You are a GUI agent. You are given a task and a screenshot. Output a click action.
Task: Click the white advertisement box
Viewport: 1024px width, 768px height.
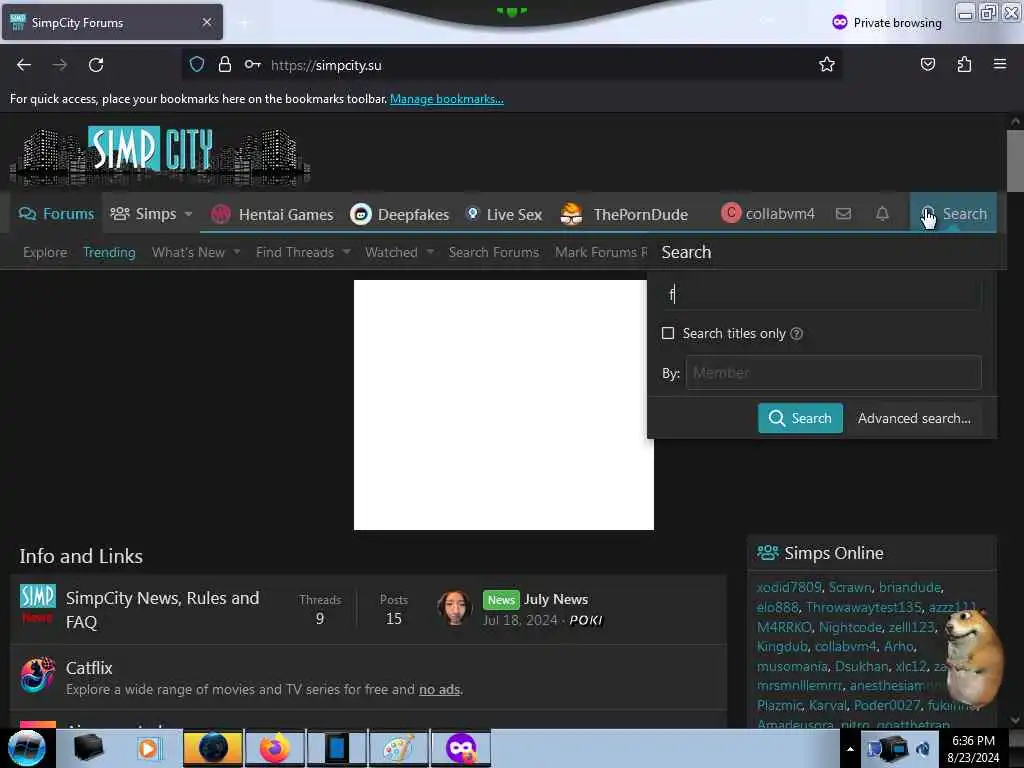click(x=504, y=405)
